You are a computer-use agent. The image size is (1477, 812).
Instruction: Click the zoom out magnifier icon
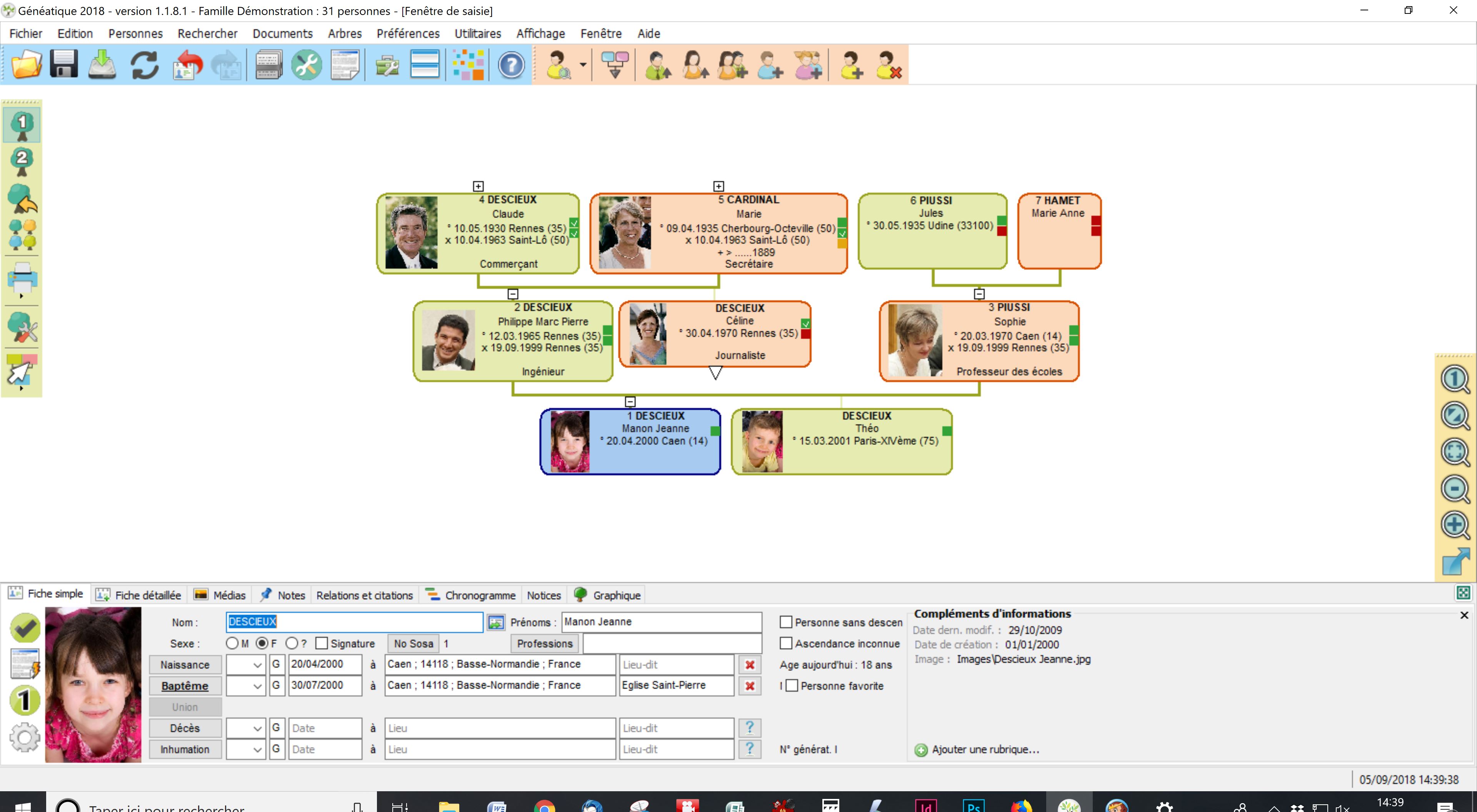coord(1455,489)
